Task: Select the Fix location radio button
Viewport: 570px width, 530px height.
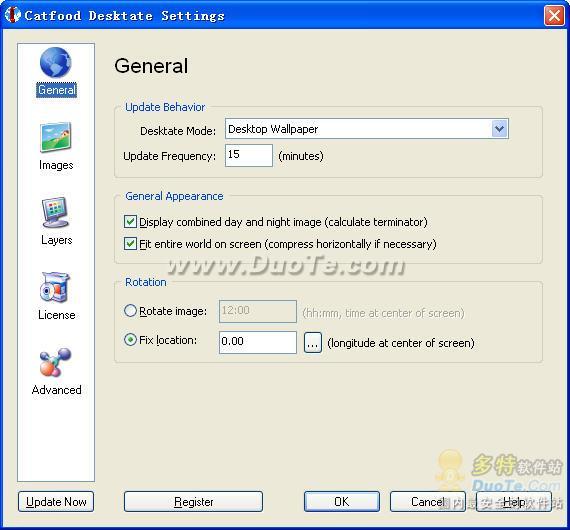Action: [x=130, y=340]
